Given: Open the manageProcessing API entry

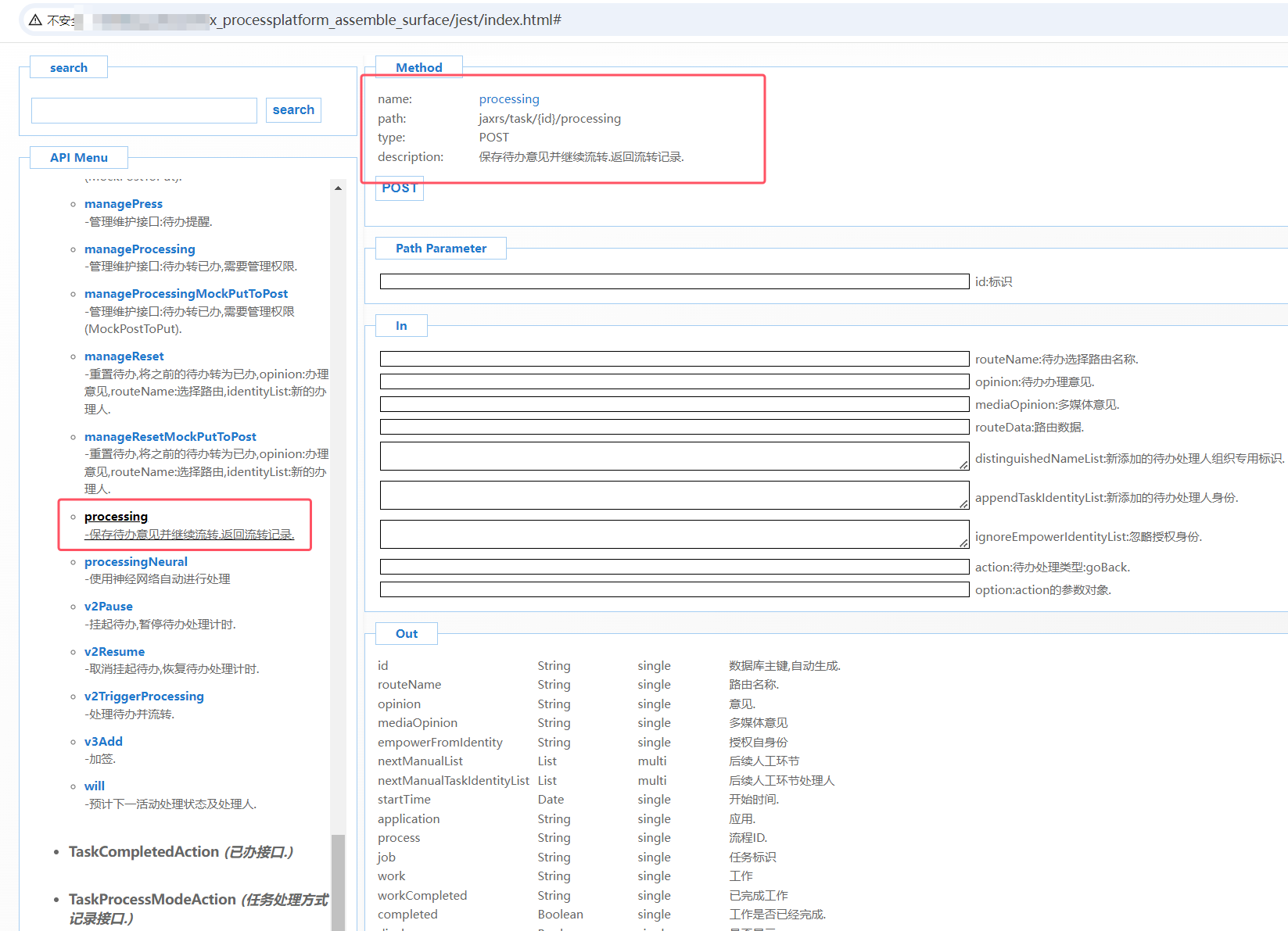Looking at the screenshot, I should [x=139, y=249].
